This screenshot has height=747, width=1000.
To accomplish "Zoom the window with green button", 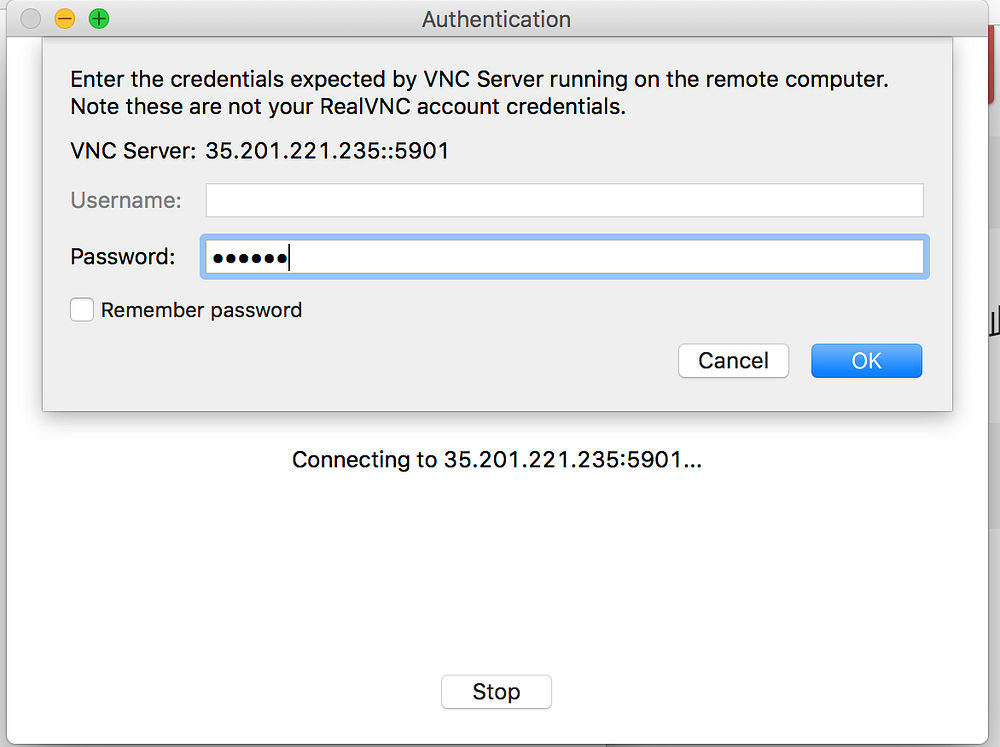I will [x=99, y=19].
